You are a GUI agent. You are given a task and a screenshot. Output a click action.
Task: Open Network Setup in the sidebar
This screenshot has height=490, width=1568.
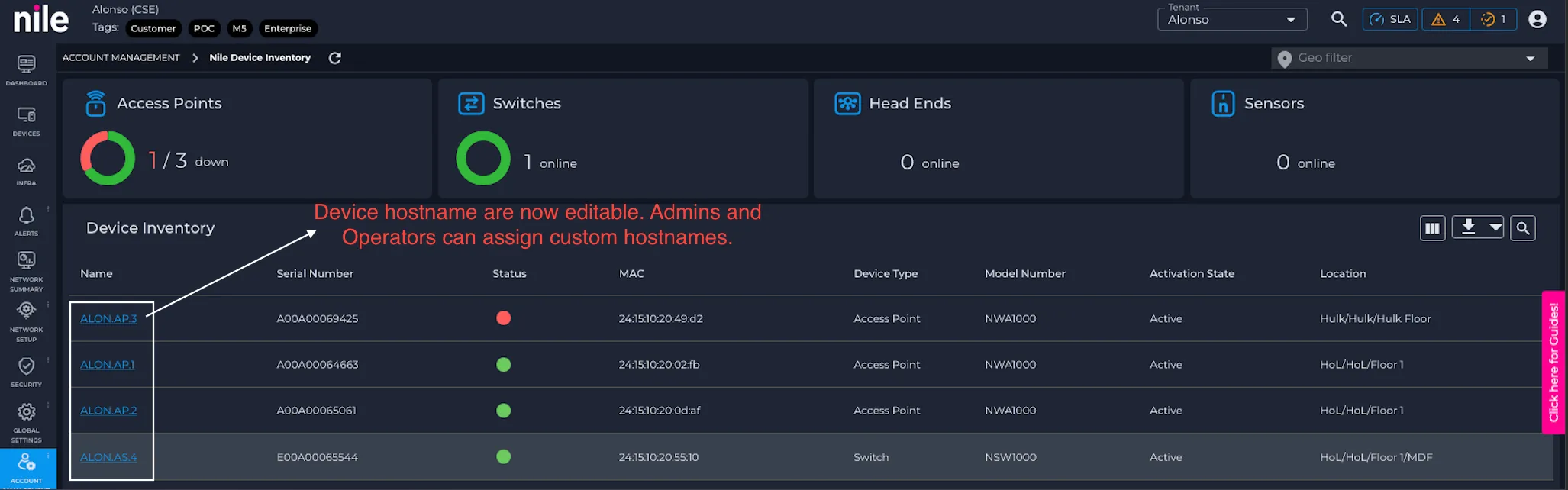pos(27,321)
